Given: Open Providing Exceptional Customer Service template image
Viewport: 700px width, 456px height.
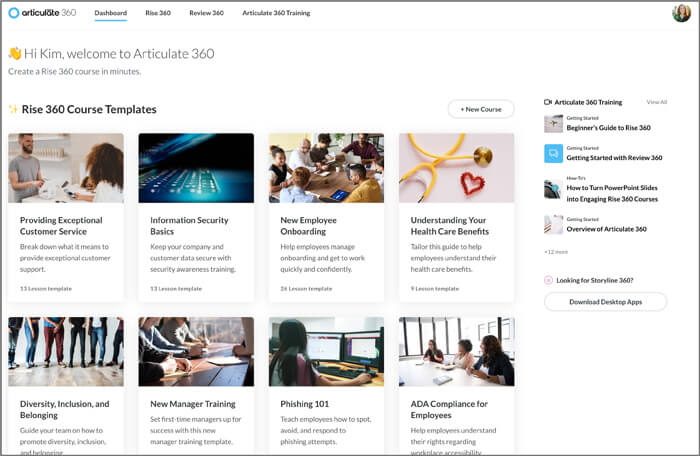Looking at the screenshot, I should coord(66,168).
